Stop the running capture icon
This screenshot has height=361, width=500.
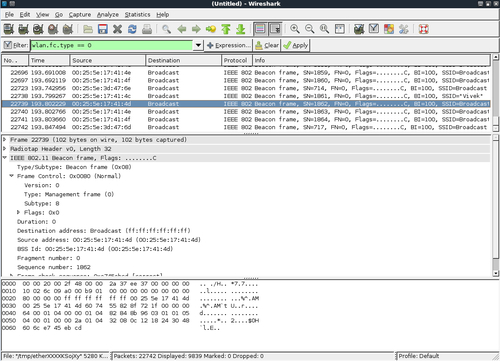(53, 29)
